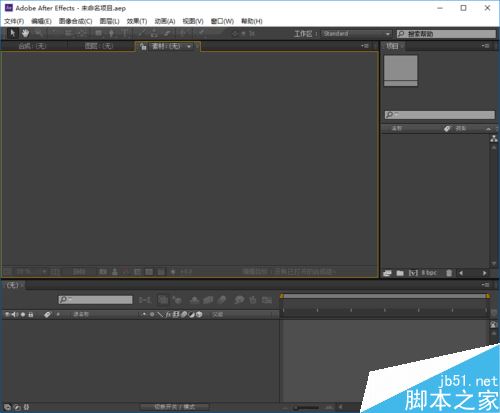Expand In/Out/Duration pane at timeline bottom

26,407
